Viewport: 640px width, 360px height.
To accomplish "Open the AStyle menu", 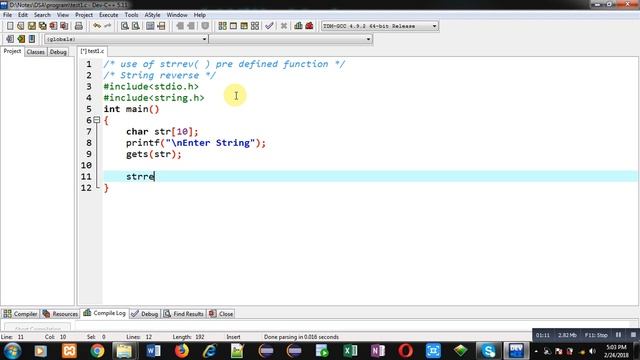I will (x=152, y=15).
